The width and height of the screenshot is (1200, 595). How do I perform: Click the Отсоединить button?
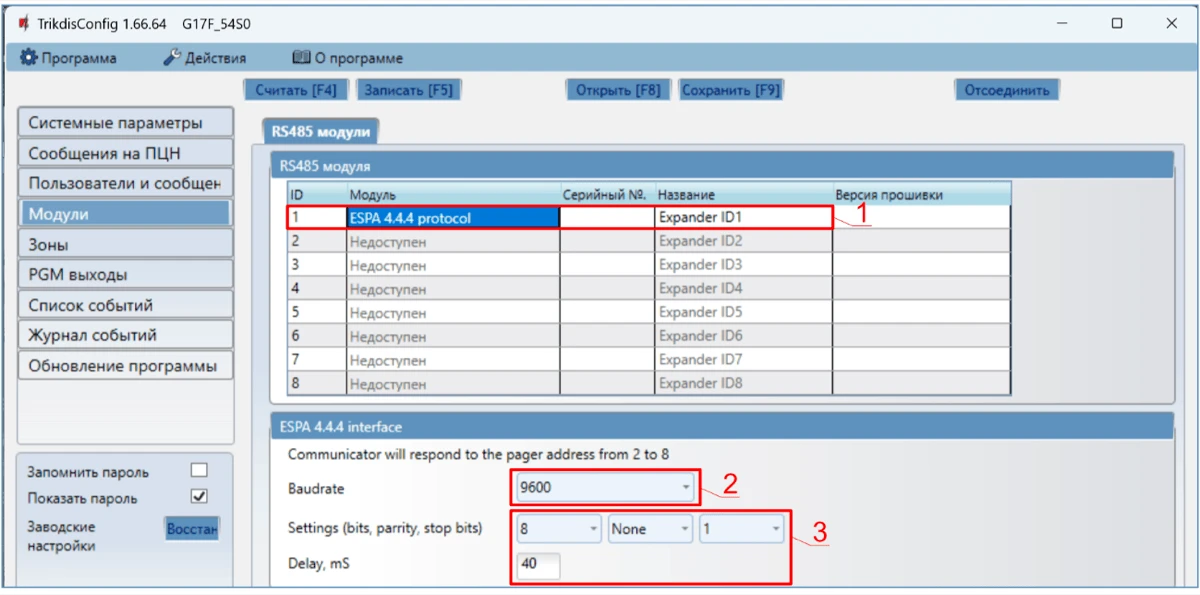click(1006, 90)
